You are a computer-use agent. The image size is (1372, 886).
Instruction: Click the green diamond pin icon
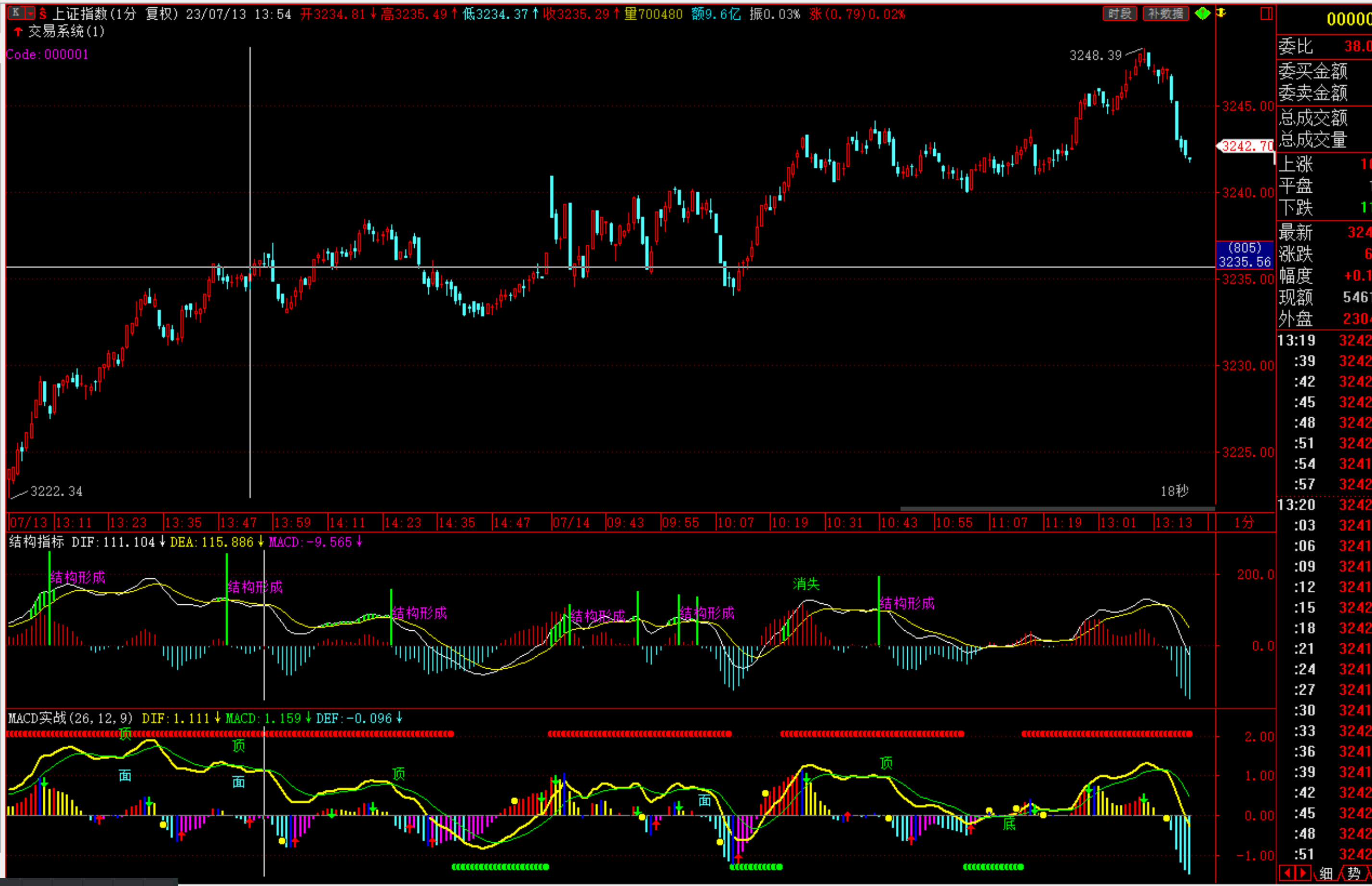click(x=1202, y=13)
